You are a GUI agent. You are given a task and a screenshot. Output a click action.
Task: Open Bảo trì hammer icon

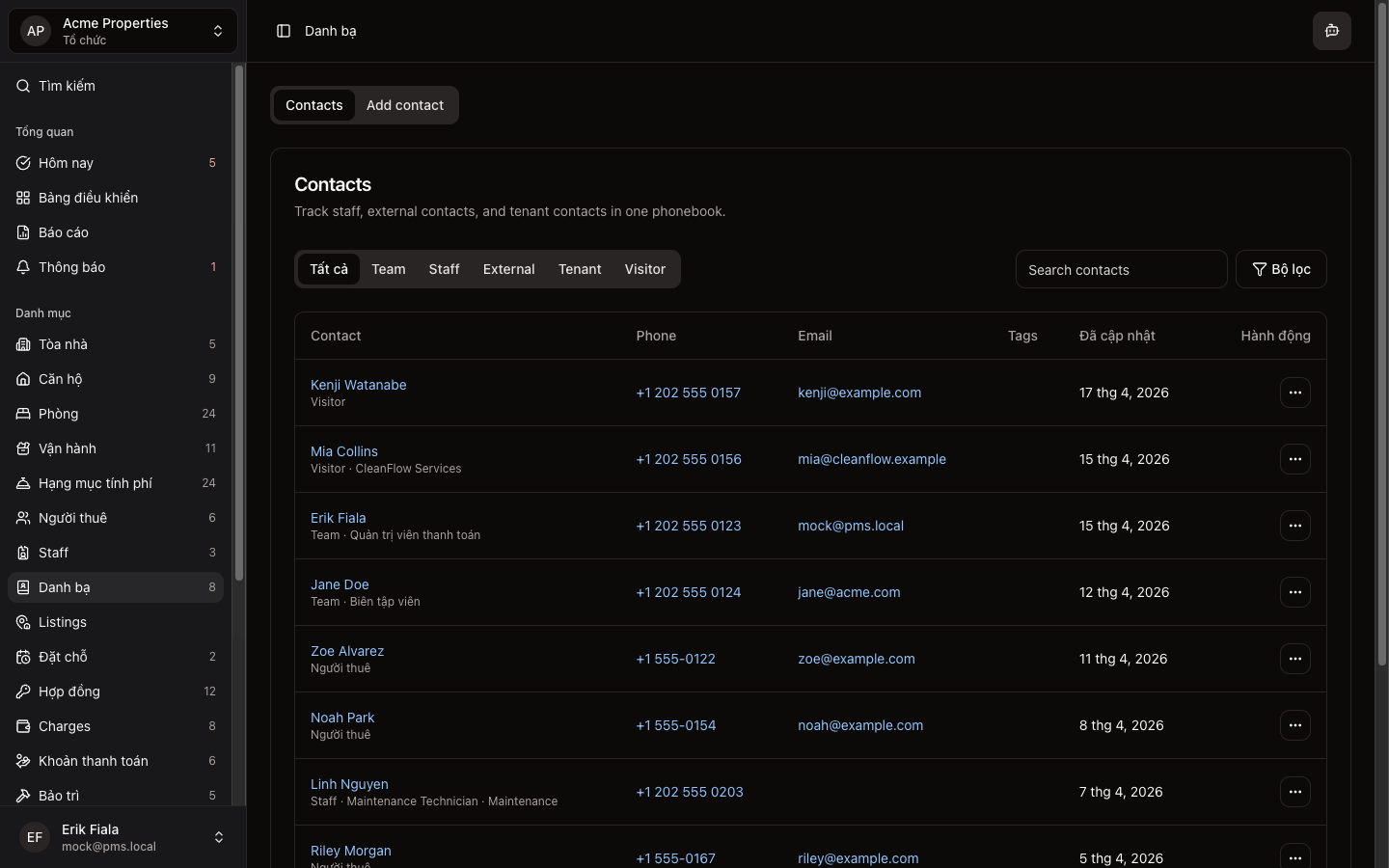click(23, 796)
